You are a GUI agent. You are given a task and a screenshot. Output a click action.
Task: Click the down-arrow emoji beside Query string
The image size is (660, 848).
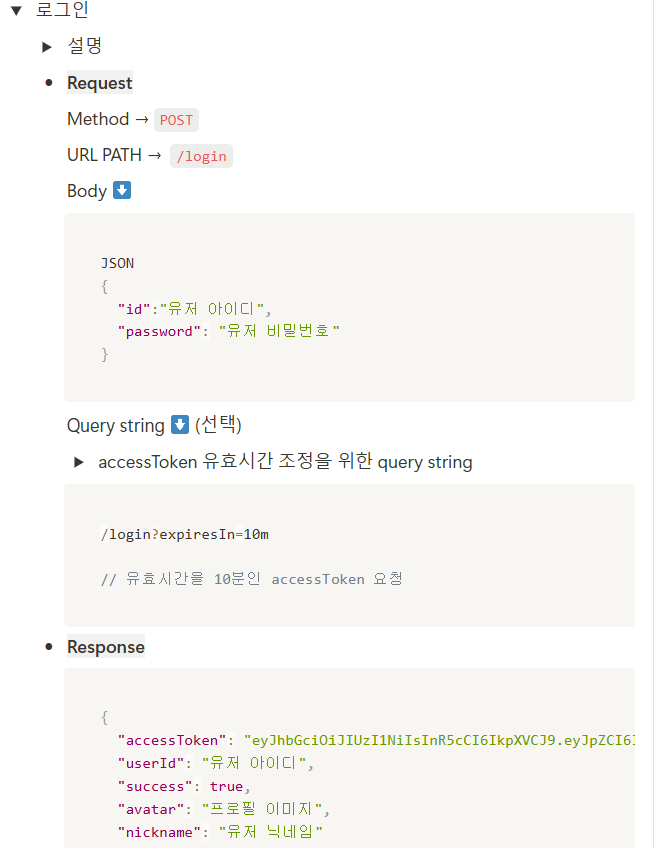(x=180, y=425)
